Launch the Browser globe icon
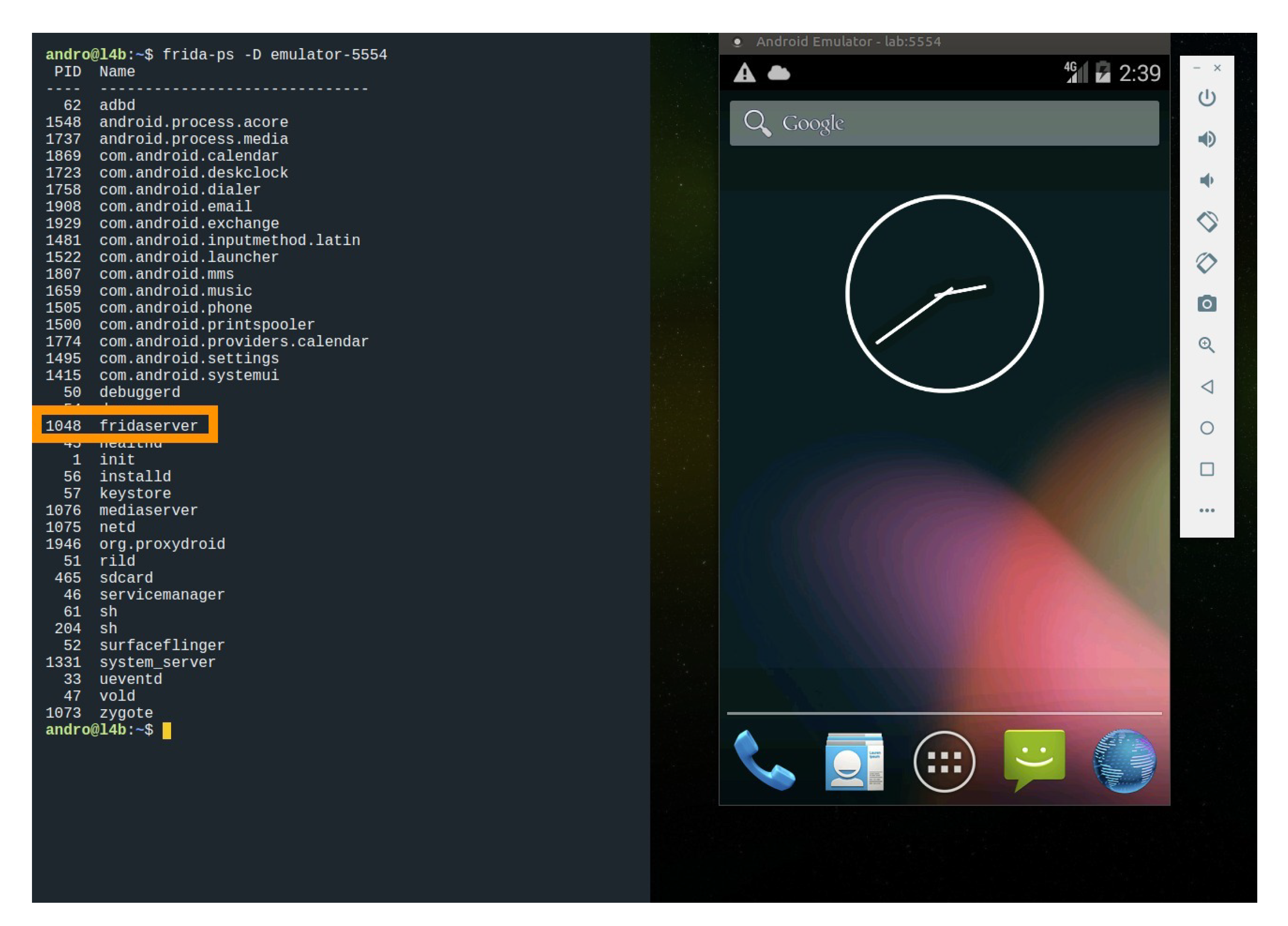 1124,761
